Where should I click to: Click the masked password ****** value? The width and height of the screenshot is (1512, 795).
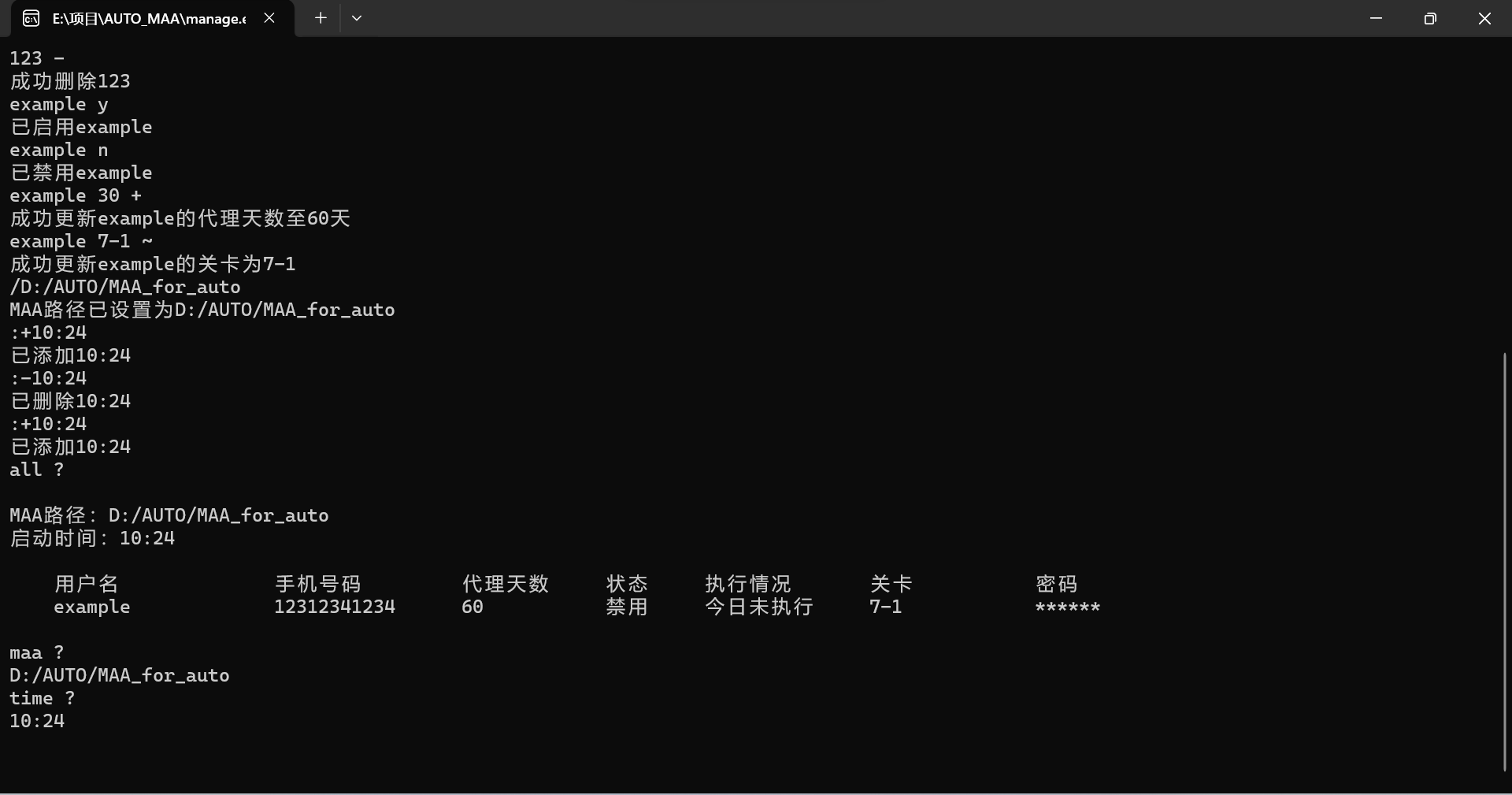(x=1067, y=607)
